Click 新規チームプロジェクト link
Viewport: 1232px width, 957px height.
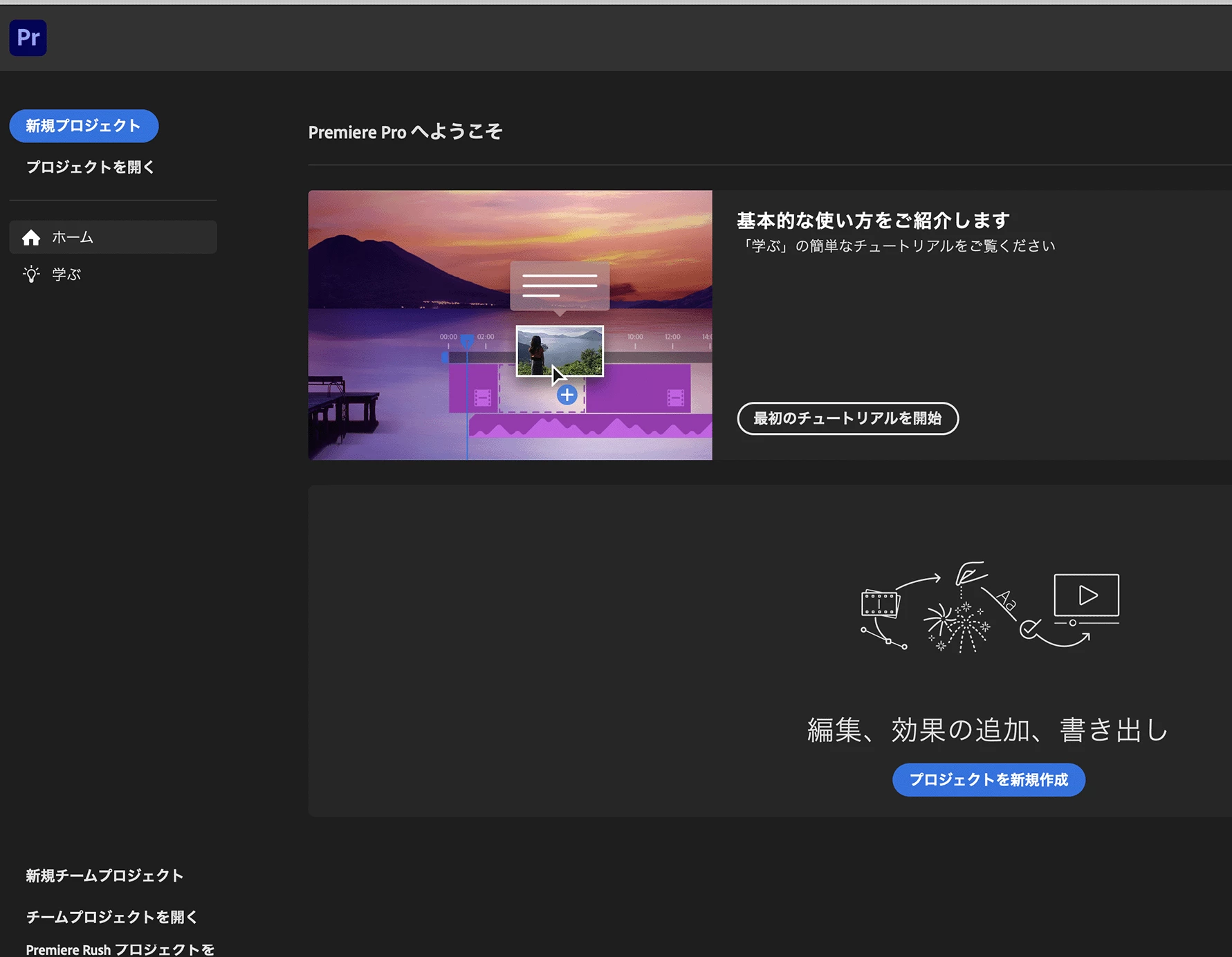tap(104, 876)
